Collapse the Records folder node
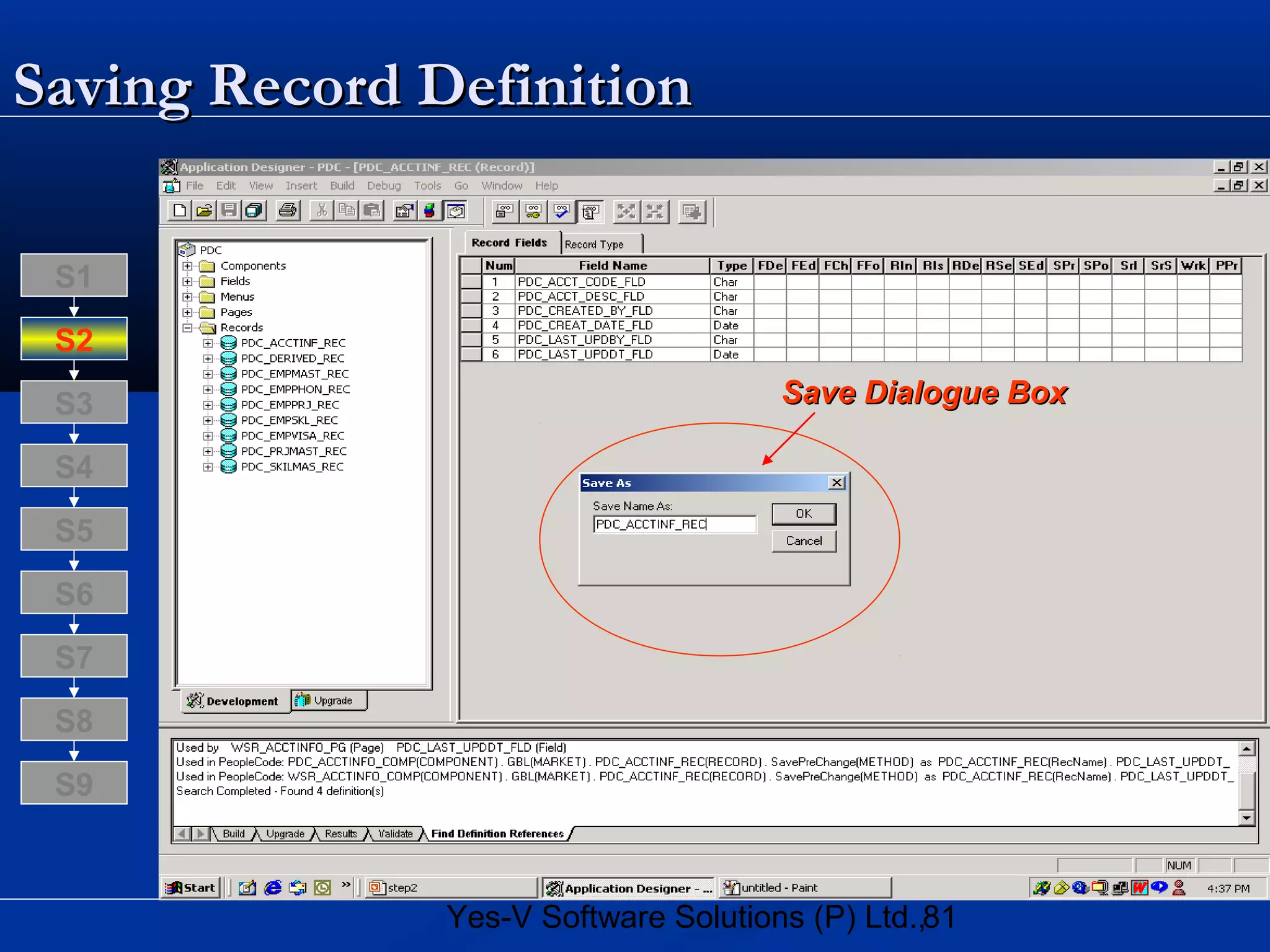 [187, 328]
